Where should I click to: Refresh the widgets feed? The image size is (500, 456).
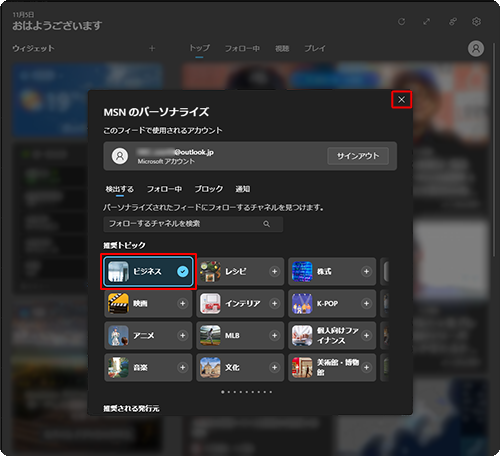[402, 22]
